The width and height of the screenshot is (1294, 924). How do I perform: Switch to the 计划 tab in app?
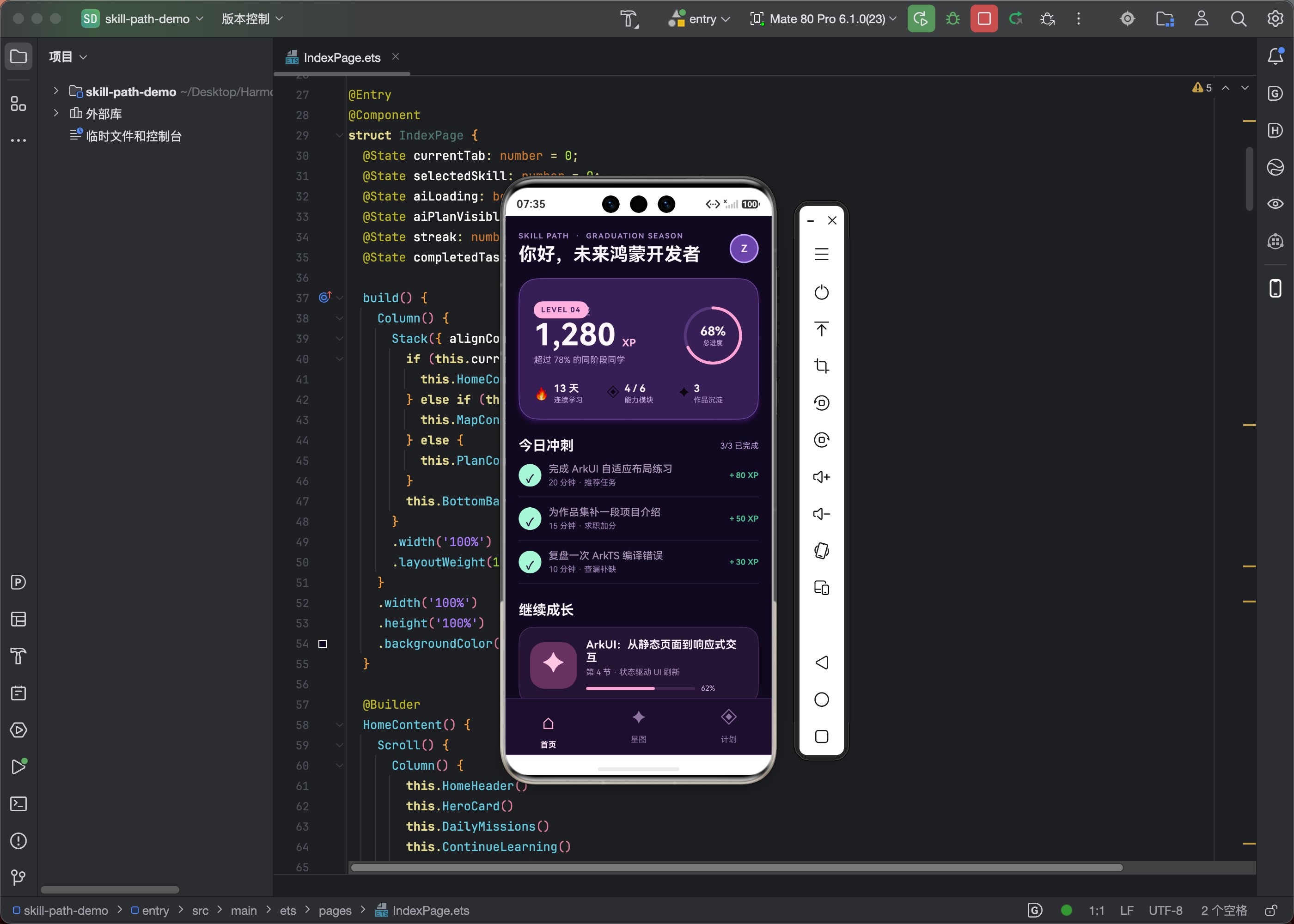point(728,727)
